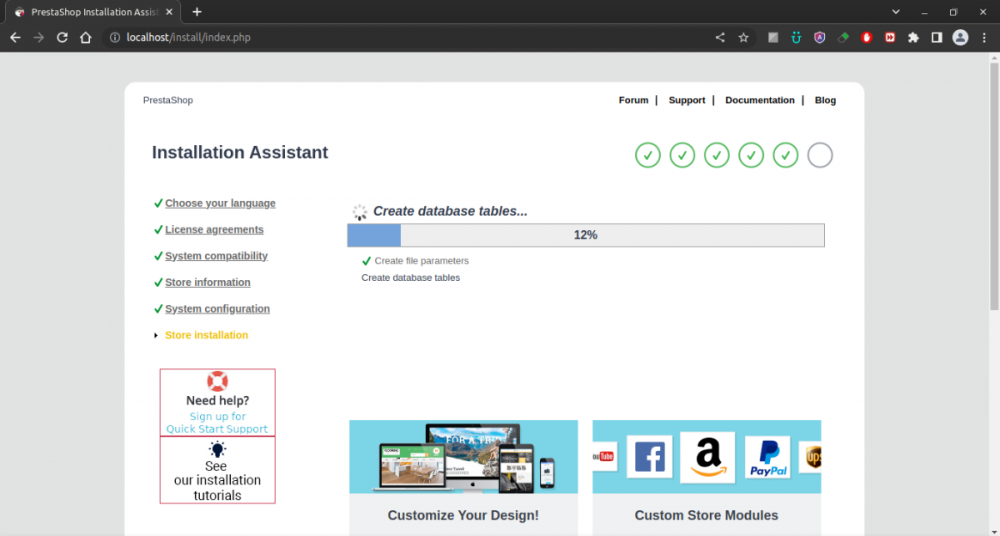
Task: Click the share page icon in address bar
Action: click(720, 37)
